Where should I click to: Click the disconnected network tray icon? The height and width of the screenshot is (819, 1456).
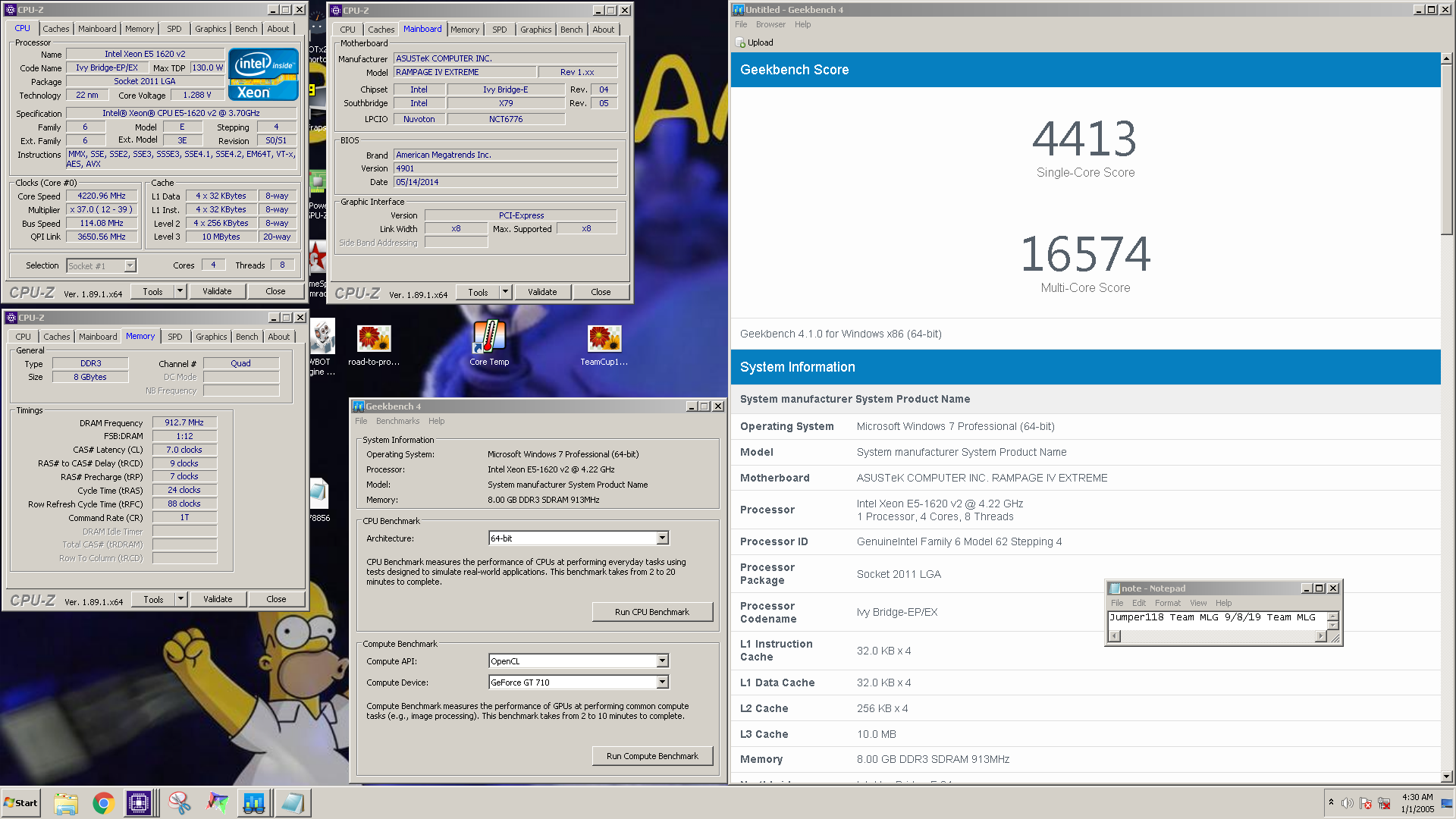click(1384, 803)
